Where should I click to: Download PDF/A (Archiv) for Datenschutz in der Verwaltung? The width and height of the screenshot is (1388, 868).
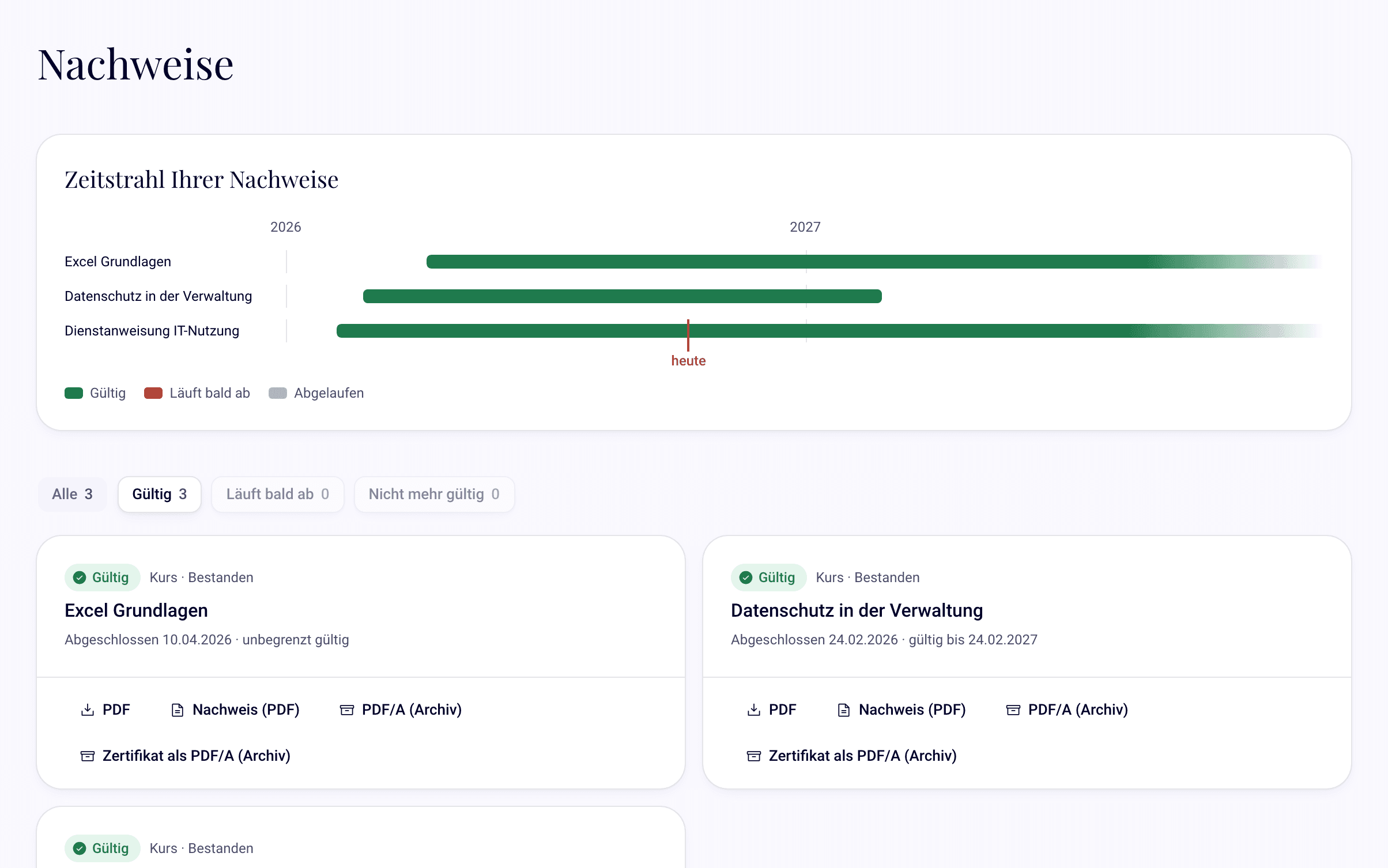pyautogui.click(x=1068, y=710)
